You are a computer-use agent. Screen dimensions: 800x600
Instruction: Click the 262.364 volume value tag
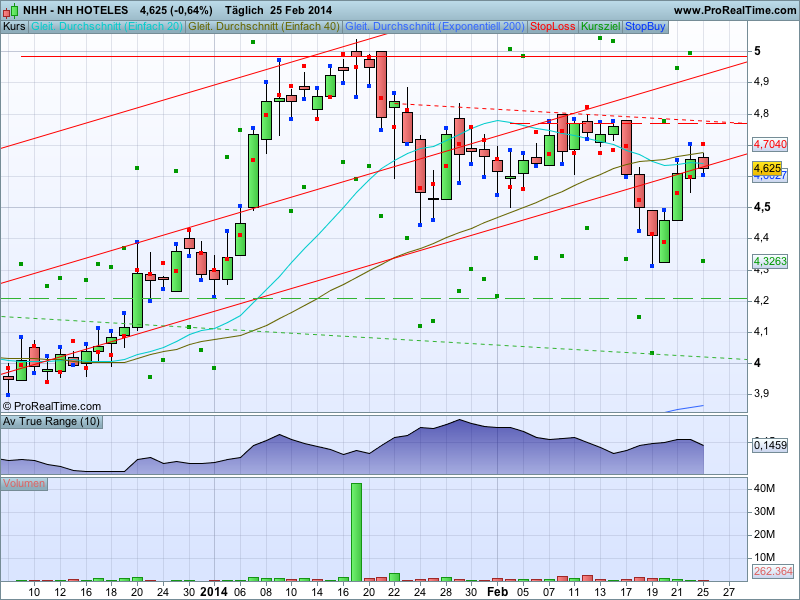tap(773, 571)
